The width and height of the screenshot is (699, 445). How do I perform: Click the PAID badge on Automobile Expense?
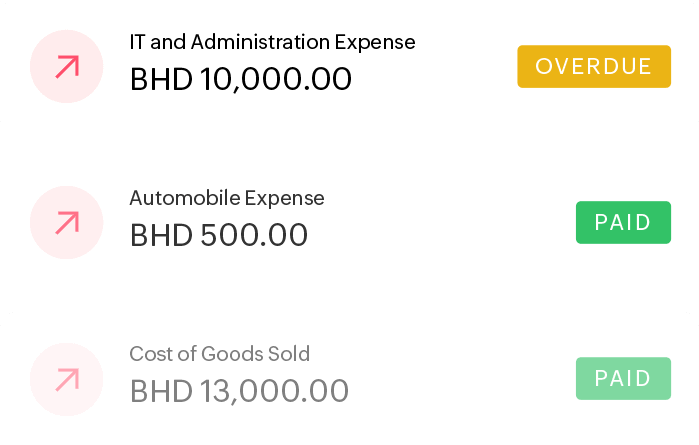pos(622,222)
